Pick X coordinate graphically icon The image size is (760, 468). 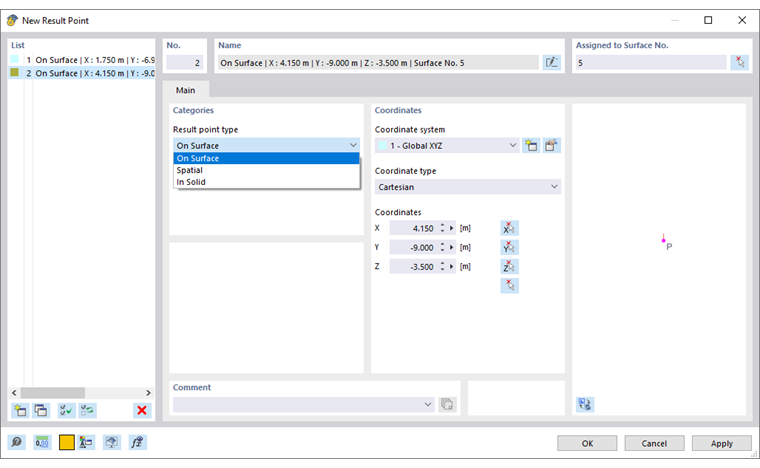click(x=509, y=228)
